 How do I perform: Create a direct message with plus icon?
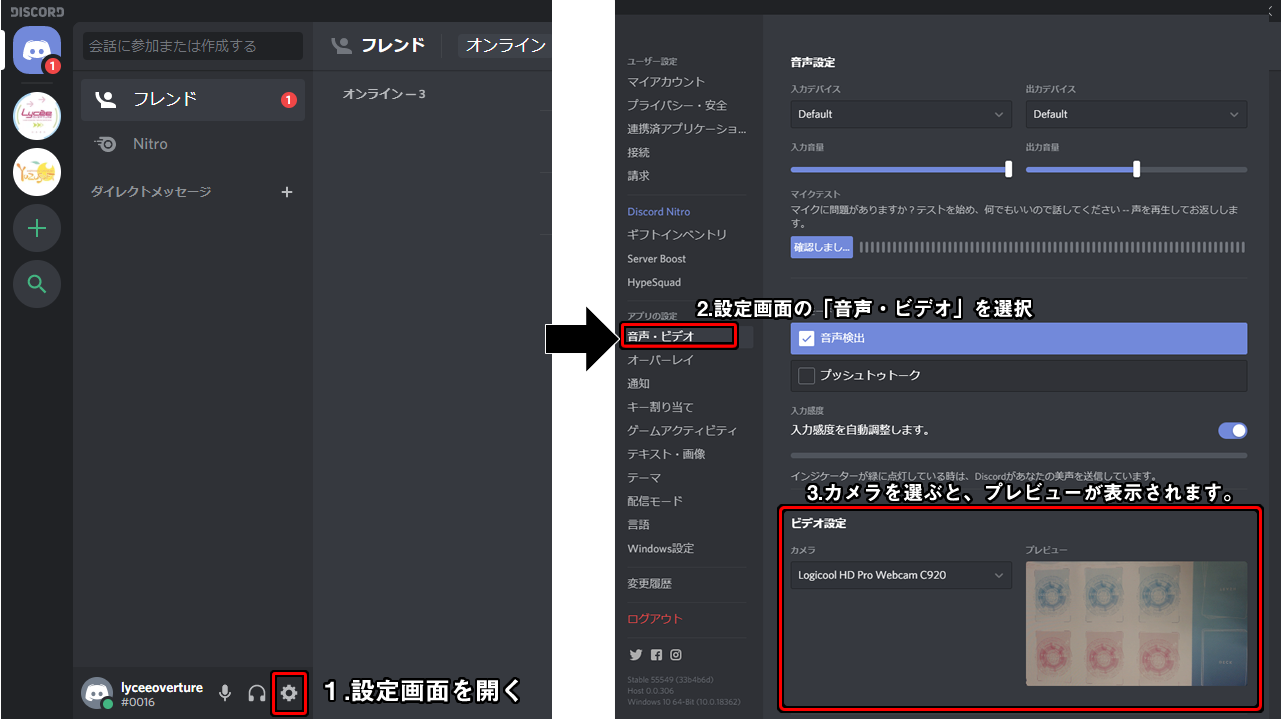coord(287,192)
